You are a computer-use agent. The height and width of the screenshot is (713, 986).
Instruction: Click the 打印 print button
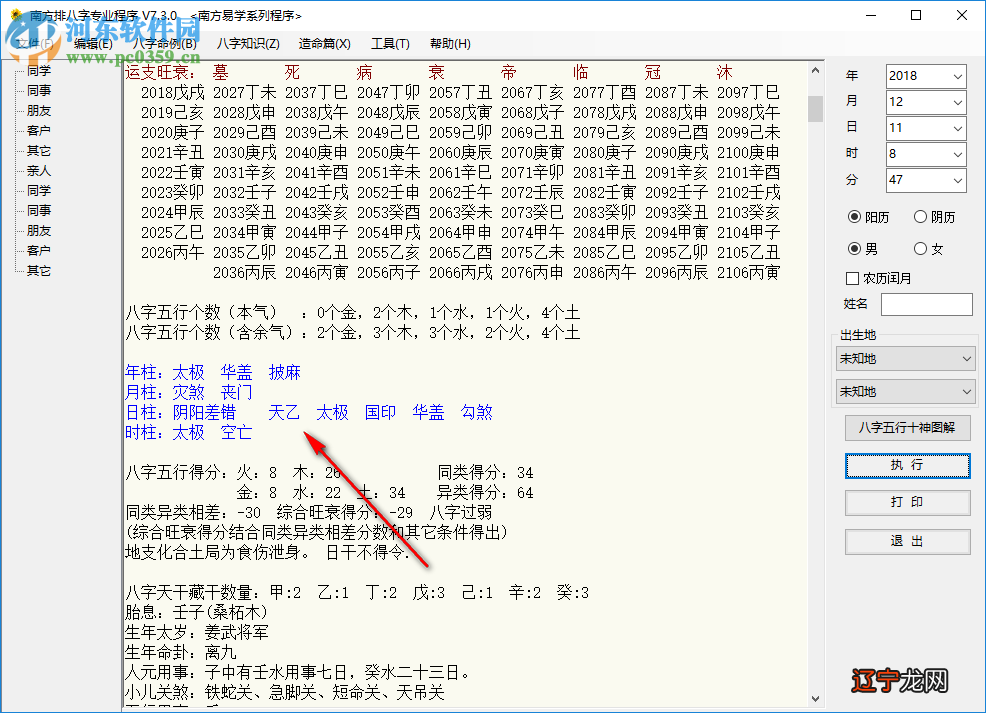906,503
